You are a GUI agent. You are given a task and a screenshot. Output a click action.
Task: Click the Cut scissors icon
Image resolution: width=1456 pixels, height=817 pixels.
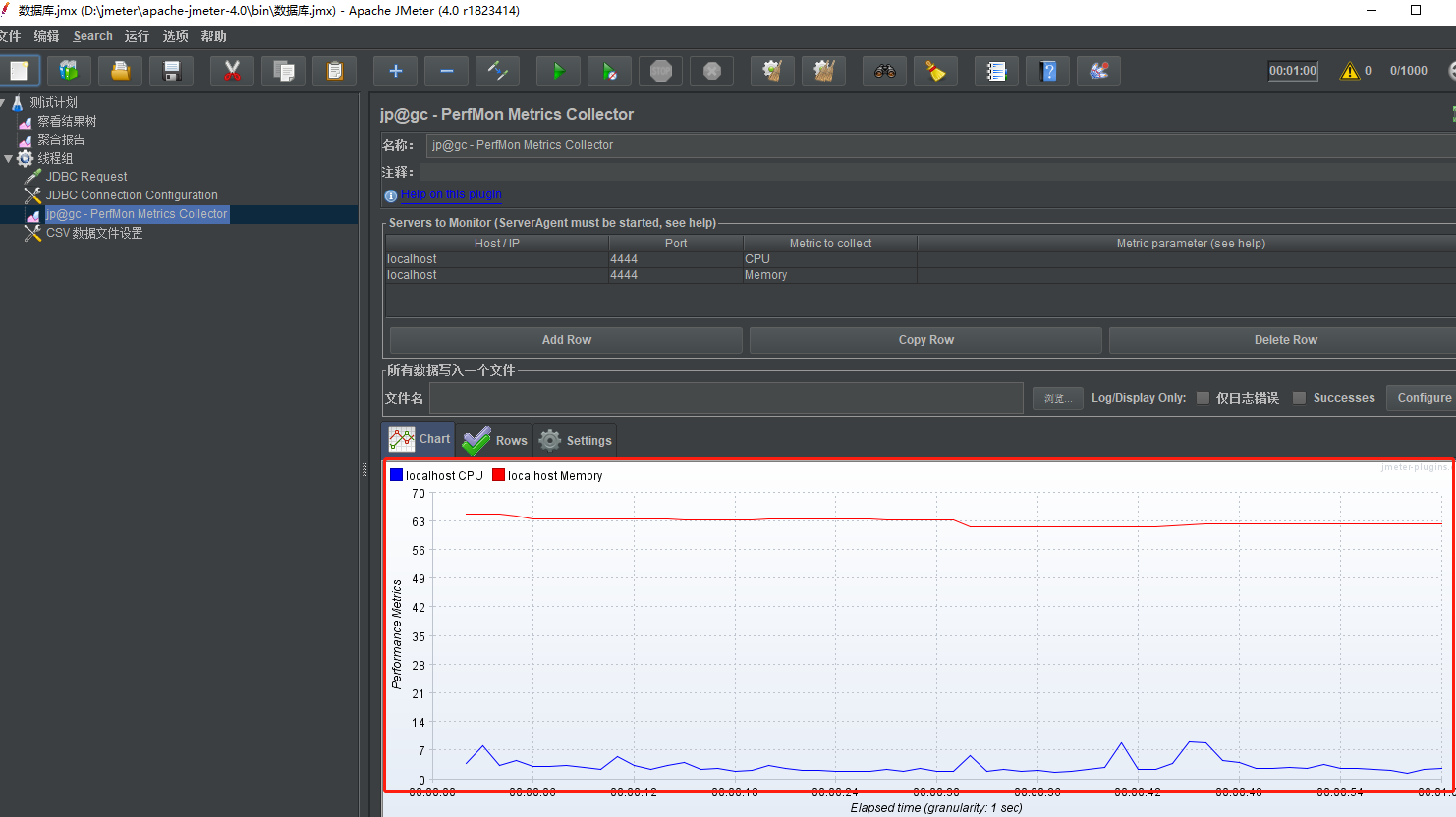232,71
